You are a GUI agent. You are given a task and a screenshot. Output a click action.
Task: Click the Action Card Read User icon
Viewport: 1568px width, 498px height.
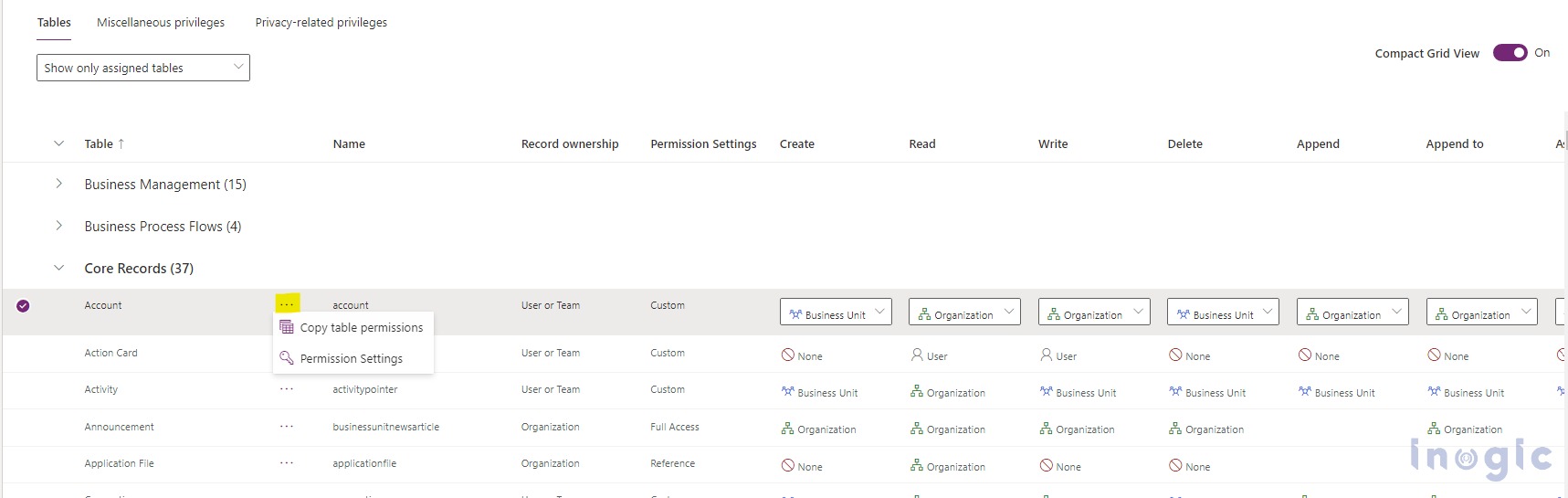(917, 355)
